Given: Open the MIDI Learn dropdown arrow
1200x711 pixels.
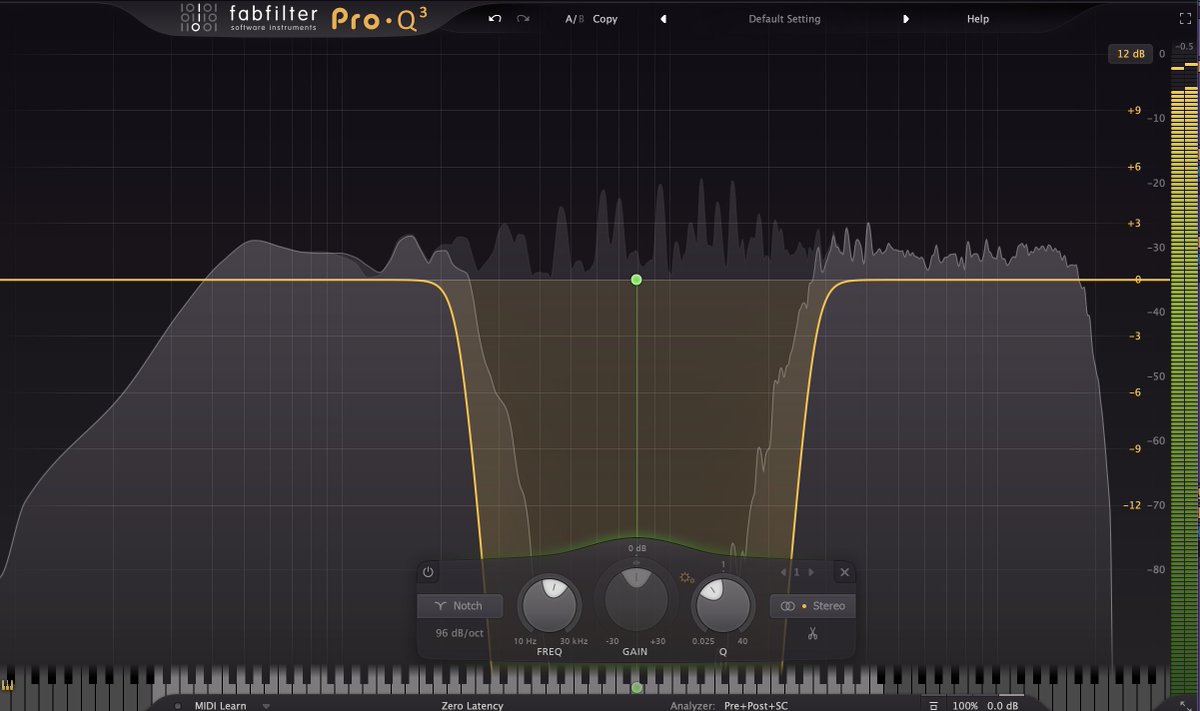Looking at the screenshot, I should click(266, 705).
